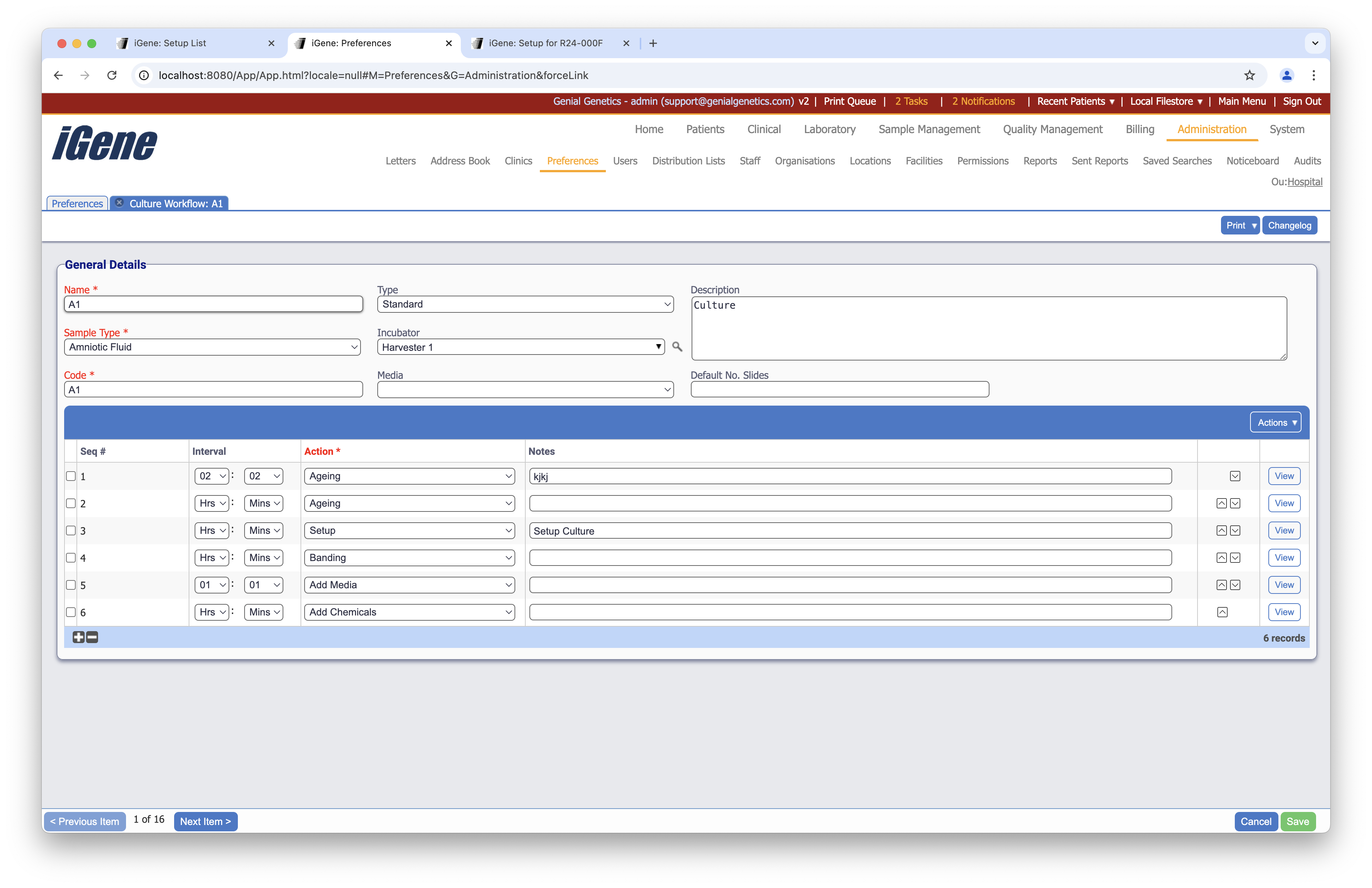The width and height of the screenshot is (1372, 888).
Task: Close the Culture Workflow: A1 tab icon
Action: [x=119, y=203]
